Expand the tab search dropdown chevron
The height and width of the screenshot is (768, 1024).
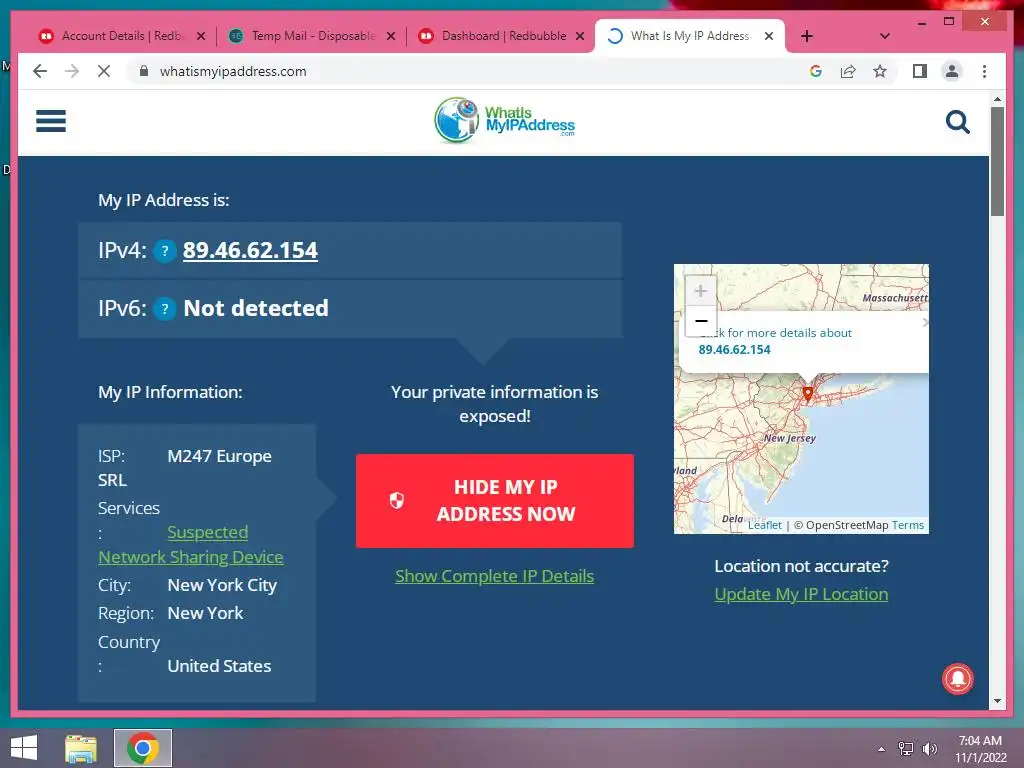[x=884, y=36]
